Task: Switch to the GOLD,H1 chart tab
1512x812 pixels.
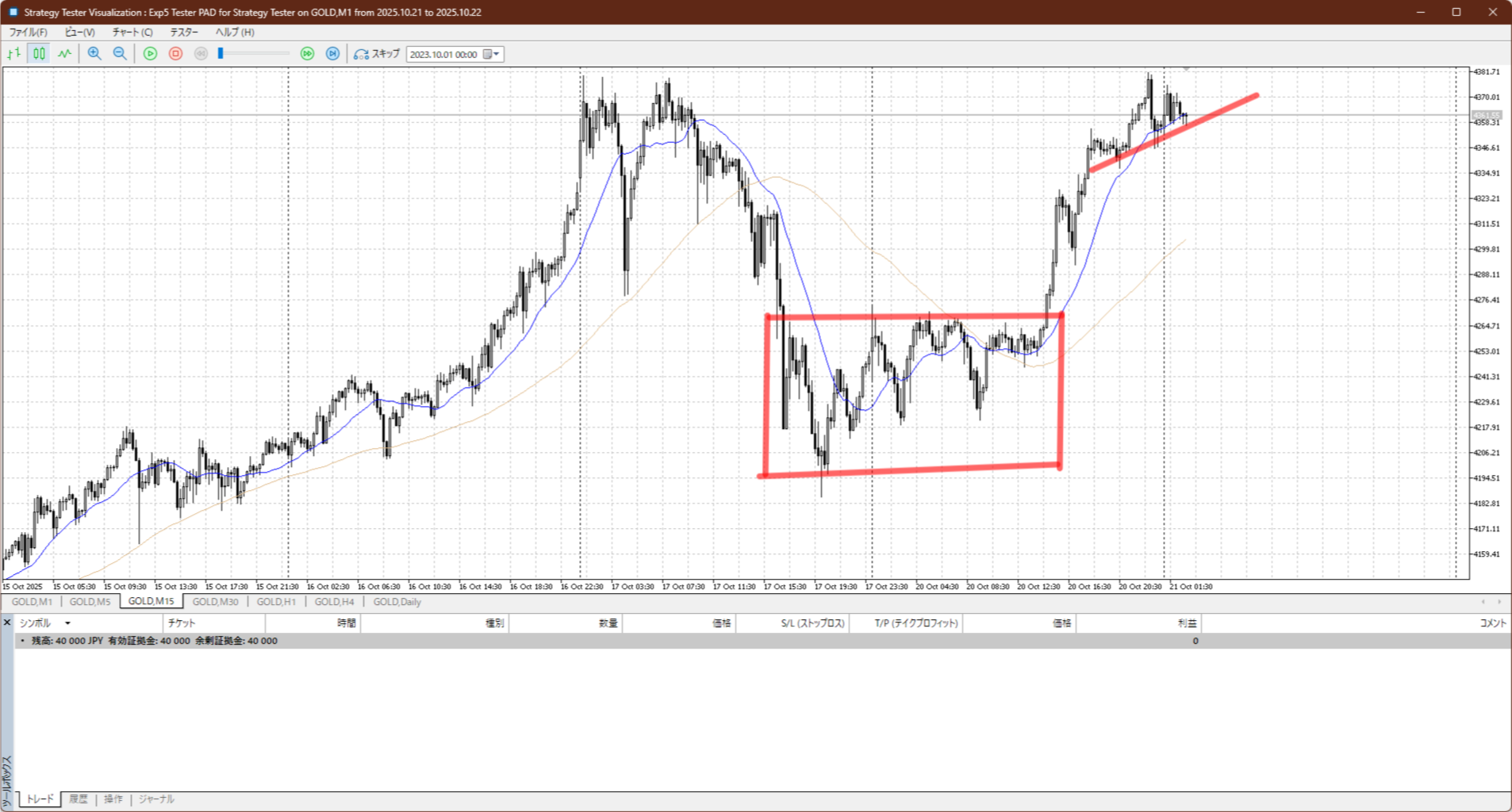Action: click(276, 602)
